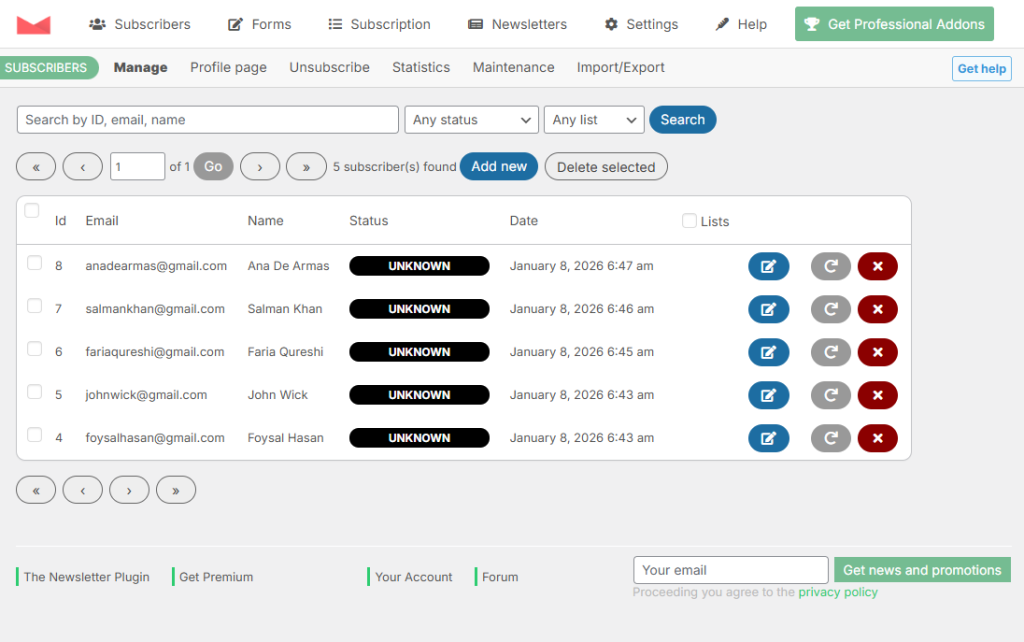Go to next page, top pagination
This screenshot has height=642, width=1024.
260,167
